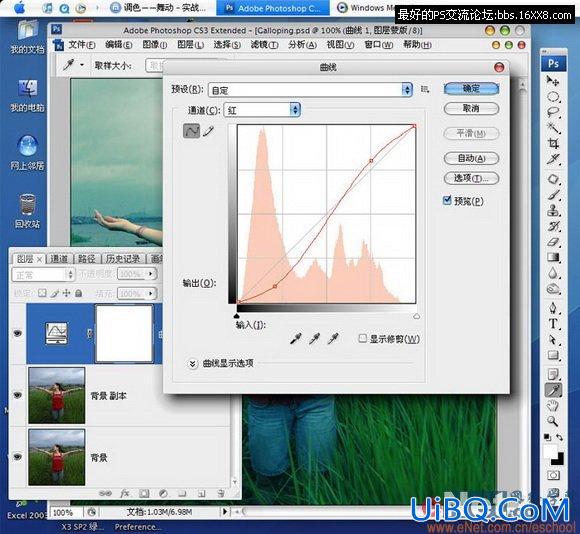The image size is (580, 534).
Task: Open the 滤镜(T) menu
Action: (x=264, y=45)
